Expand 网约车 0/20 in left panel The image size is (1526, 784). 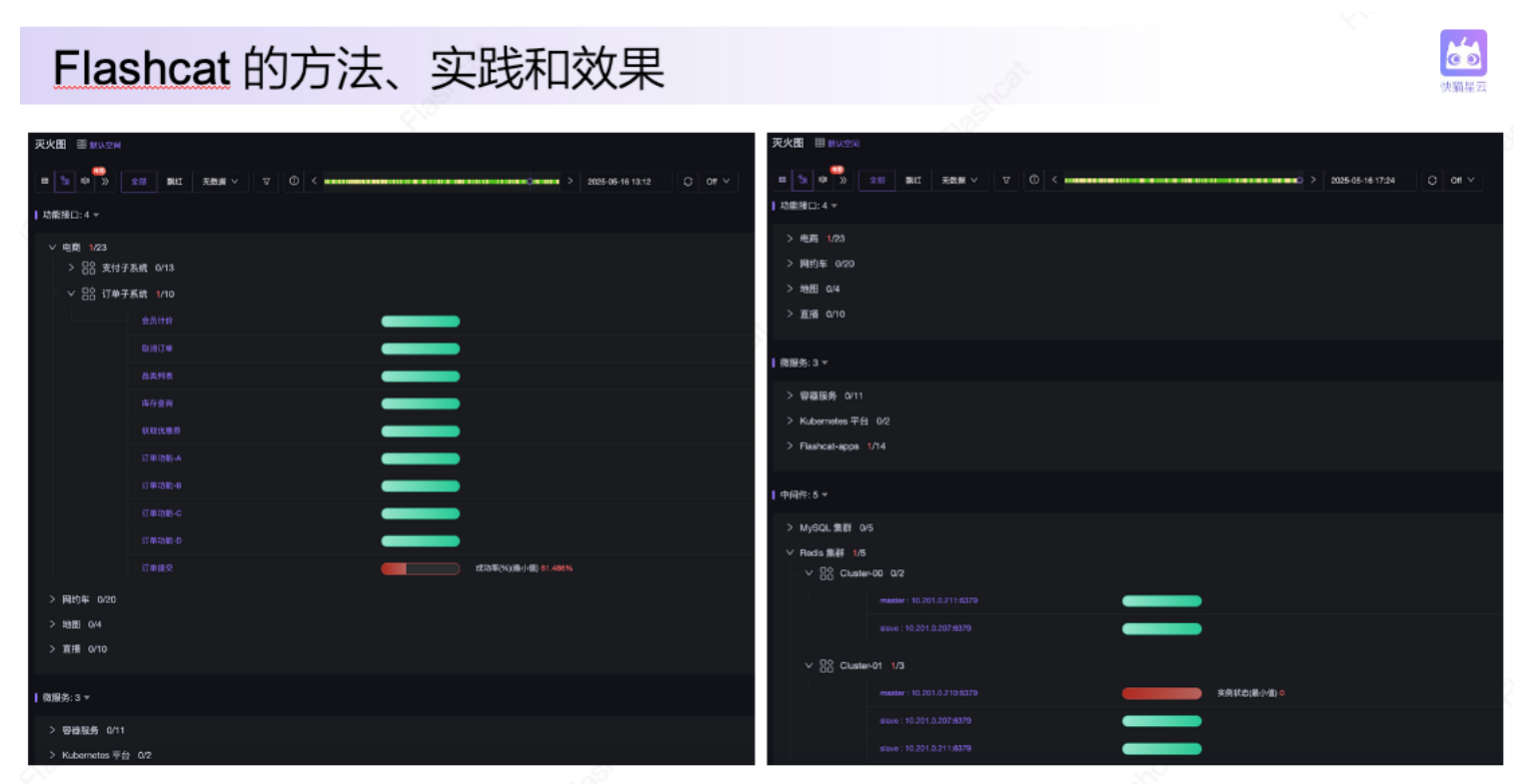[x=52, y=599]
